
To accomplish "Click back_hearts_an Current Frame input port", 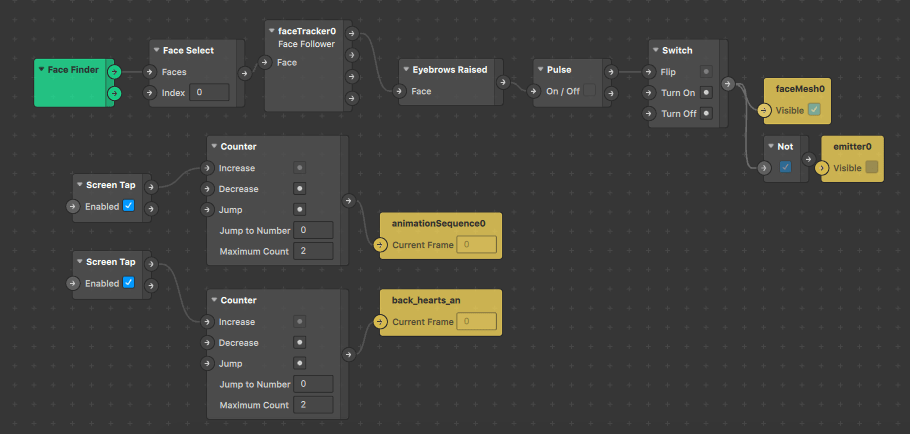I will coord(380,321).
